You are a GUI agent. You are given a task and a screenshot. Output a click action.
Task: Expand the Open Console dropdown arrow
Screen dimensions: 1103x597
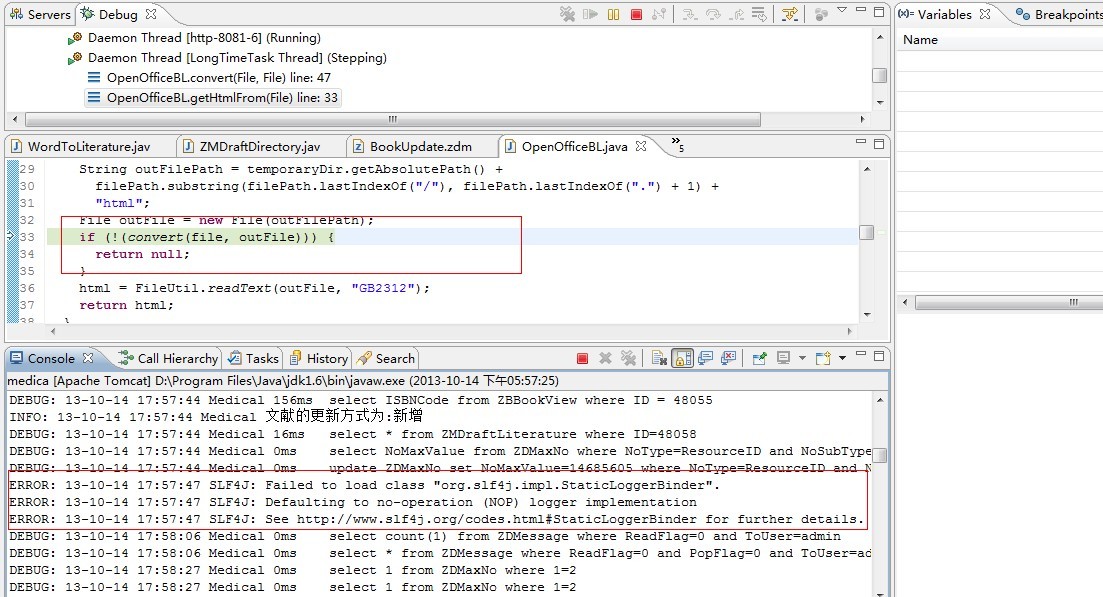842,358
